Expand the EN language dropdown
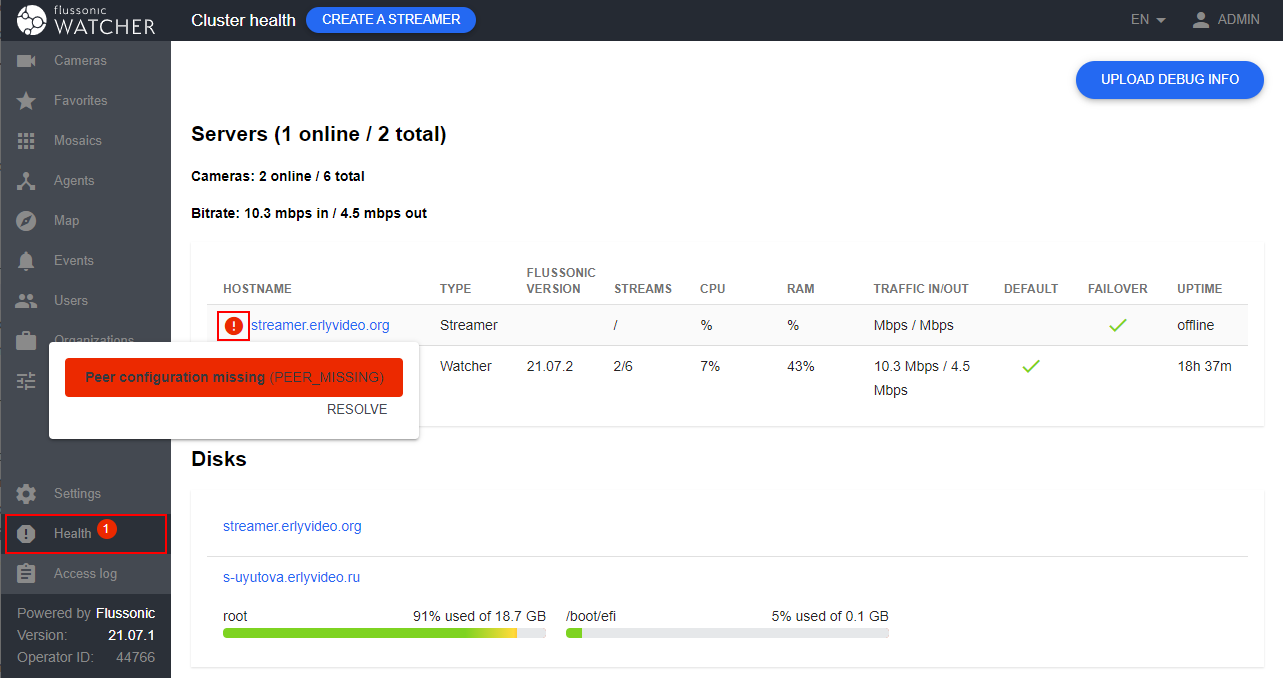 click(1147, 20)
